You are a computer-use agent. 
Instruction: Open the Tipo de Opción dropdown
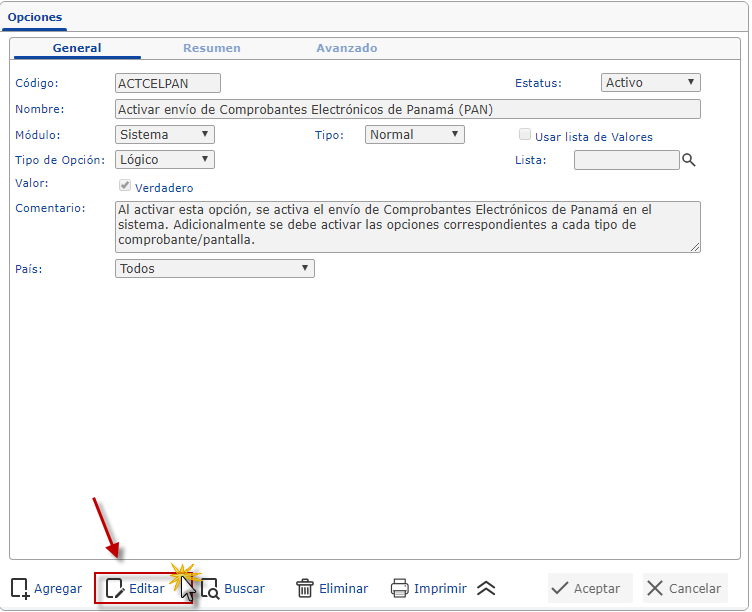(164, 159)
